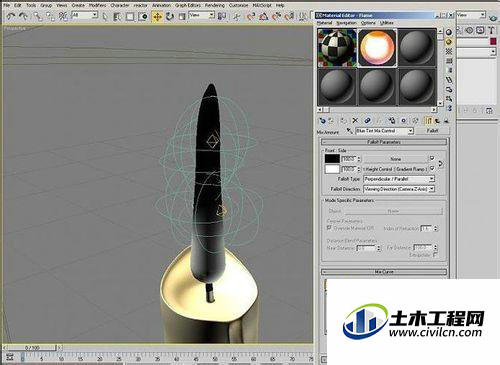Click the Redo arrow in main toolbar
This screenshot has height=365, width=500.
[23, 16]
